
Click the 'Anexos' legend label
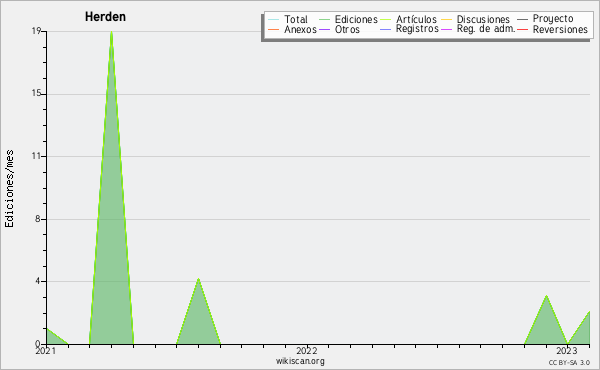tap(300, 29)
